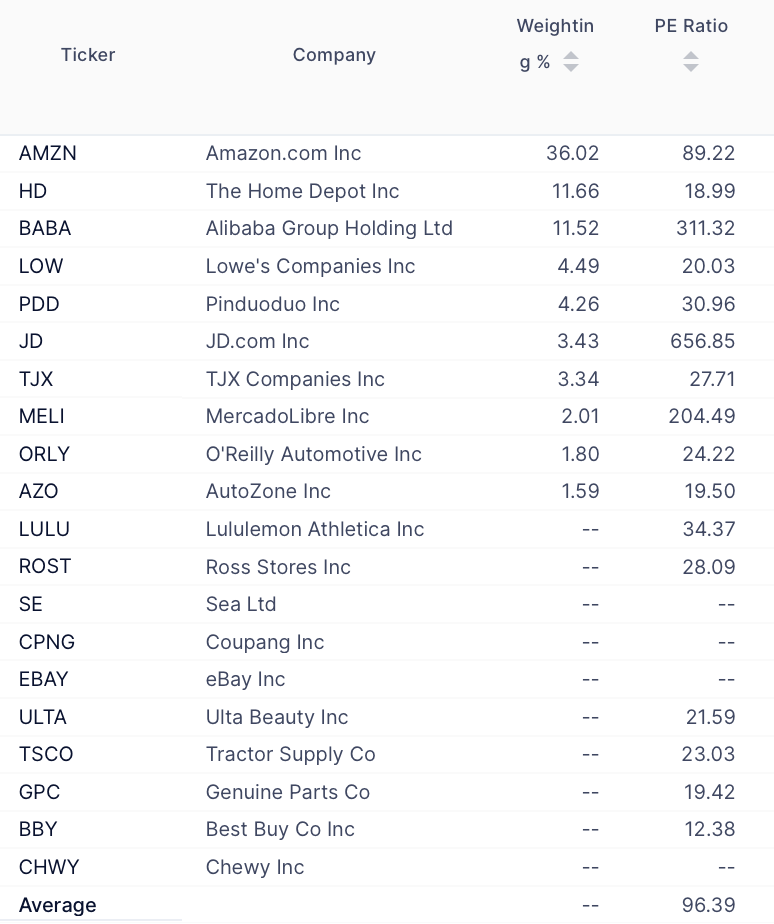Viewport: 774px width, 924px height.
Task: Click the PE Ratio header label
Action: pyautogui.click(x=691, y=26)
